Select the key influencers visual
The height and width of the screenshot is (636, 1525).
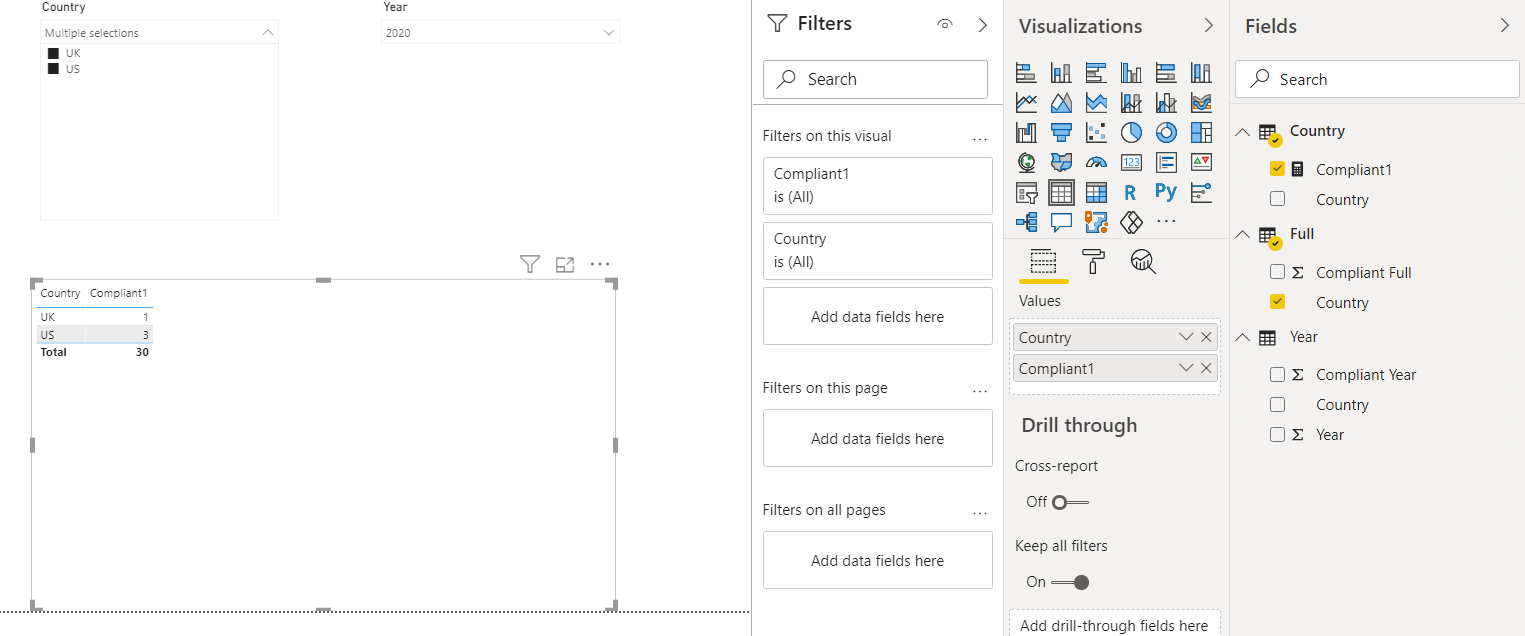(x=1201, y=192)
